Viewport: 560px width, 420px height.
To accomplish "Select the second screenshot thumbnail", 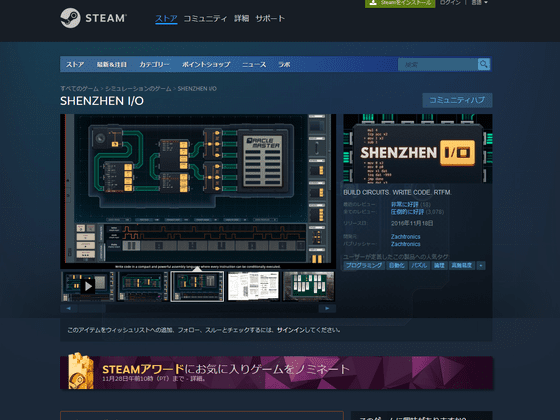I will (x=142, y=286).
